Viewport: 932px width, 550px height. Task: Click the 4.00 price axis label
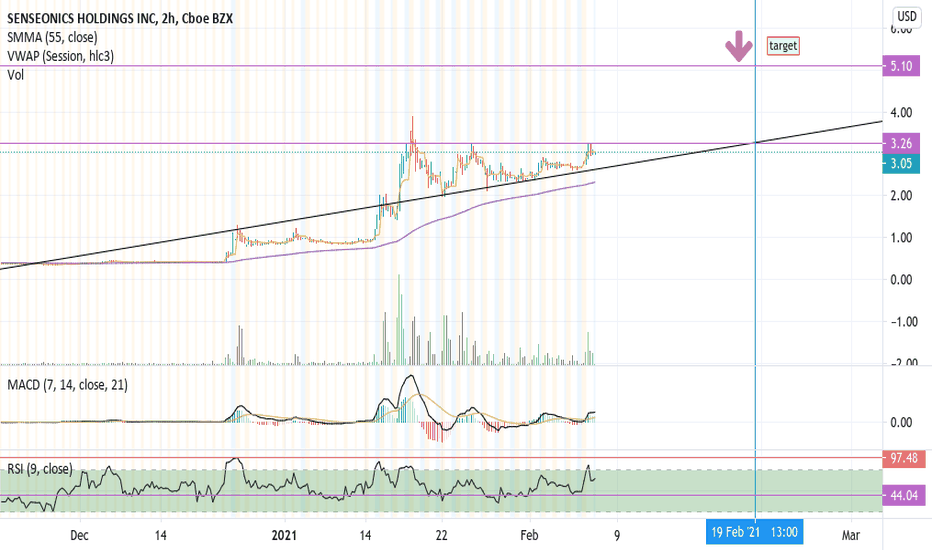(x=901, y=112)
